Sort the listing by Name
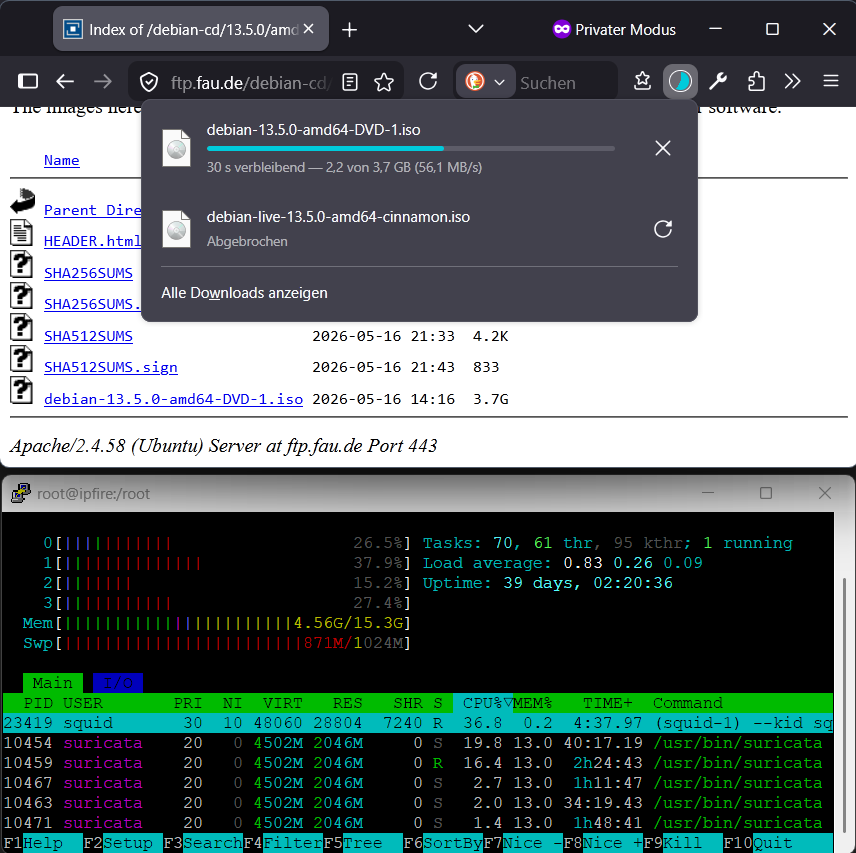This screenshot has height=853, width=856. (x=62, y=160)
